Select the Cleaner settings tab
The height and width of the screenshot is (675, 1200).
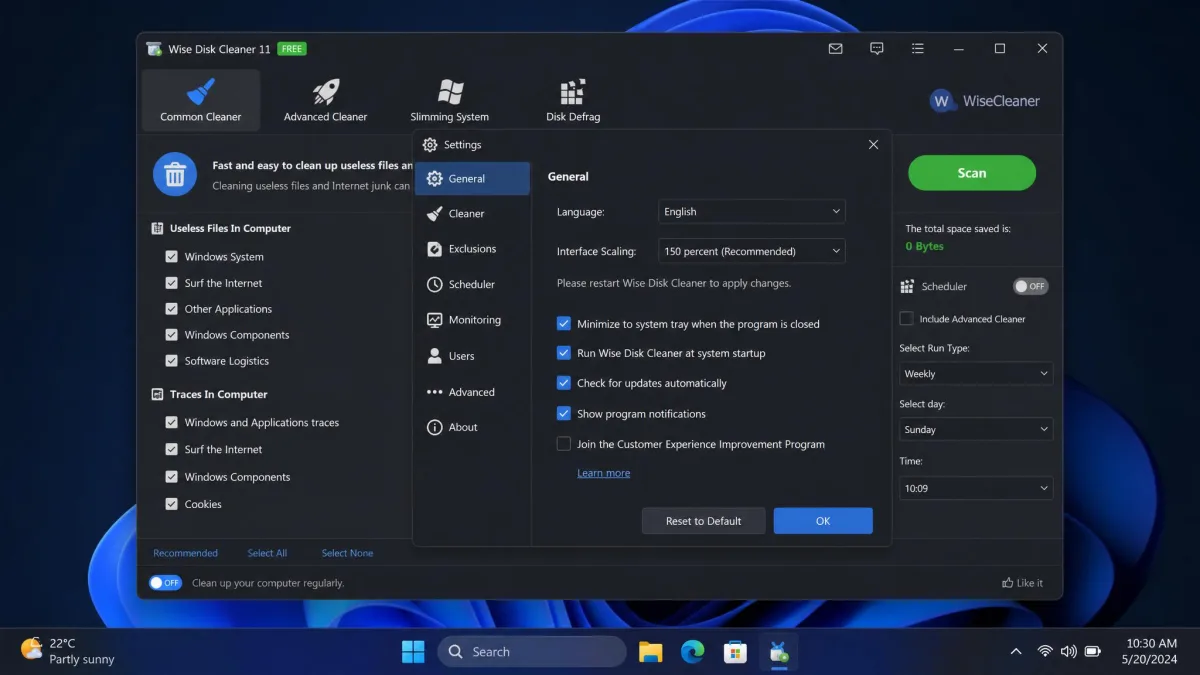click(x=472, y=213)
